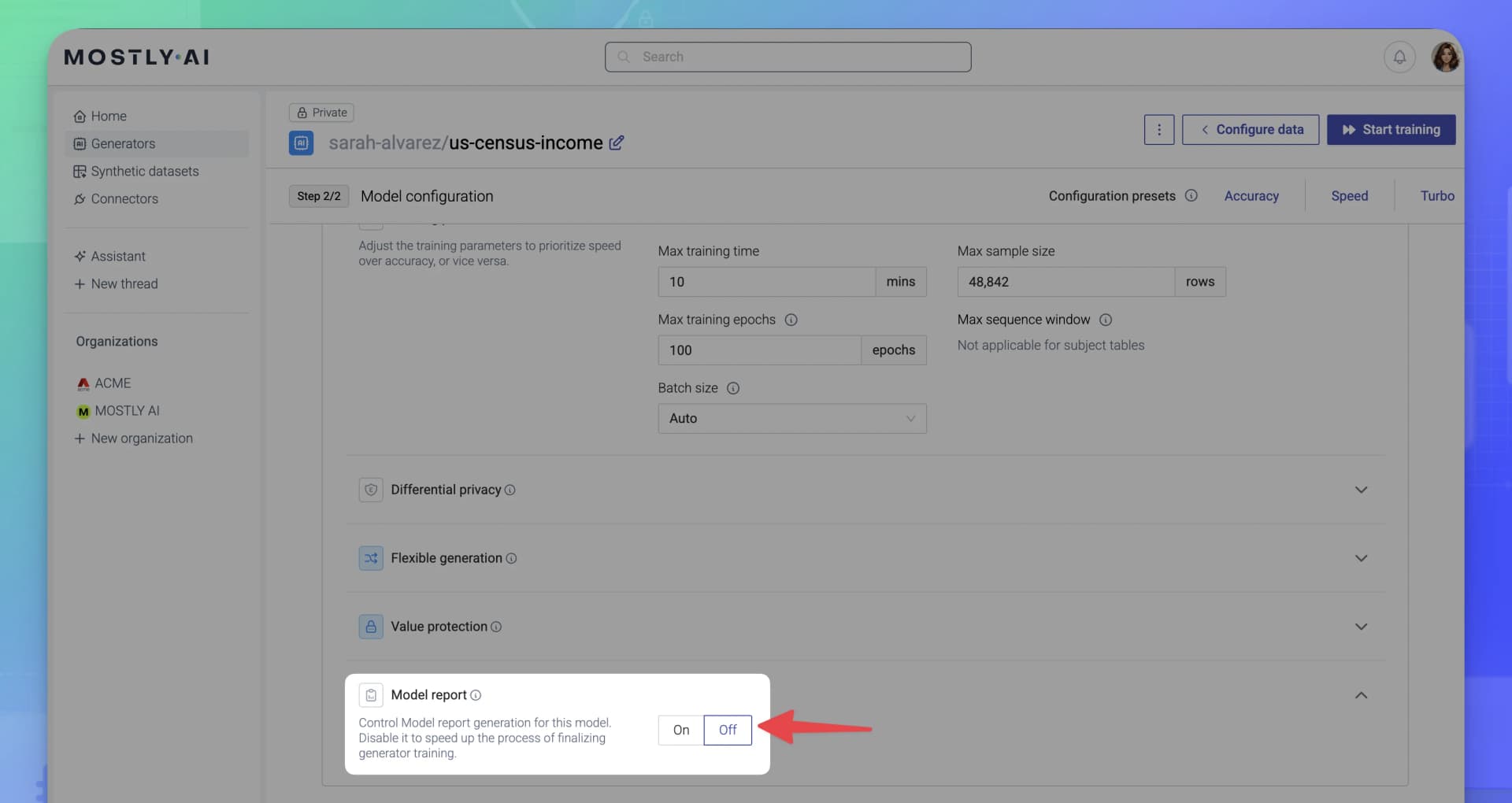
Task: Click the Max sequence window info icon
Action: click(1106, 320)
